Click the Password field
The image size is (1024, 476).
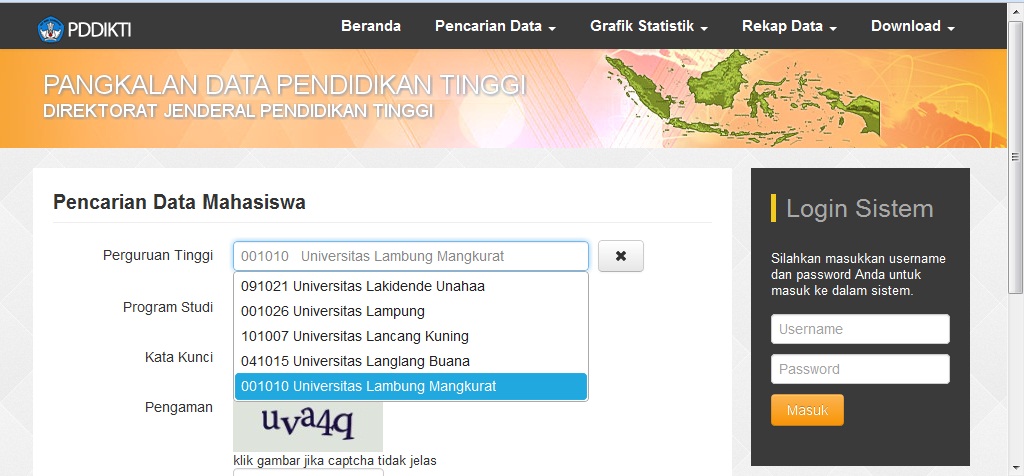tap(860, 369)
